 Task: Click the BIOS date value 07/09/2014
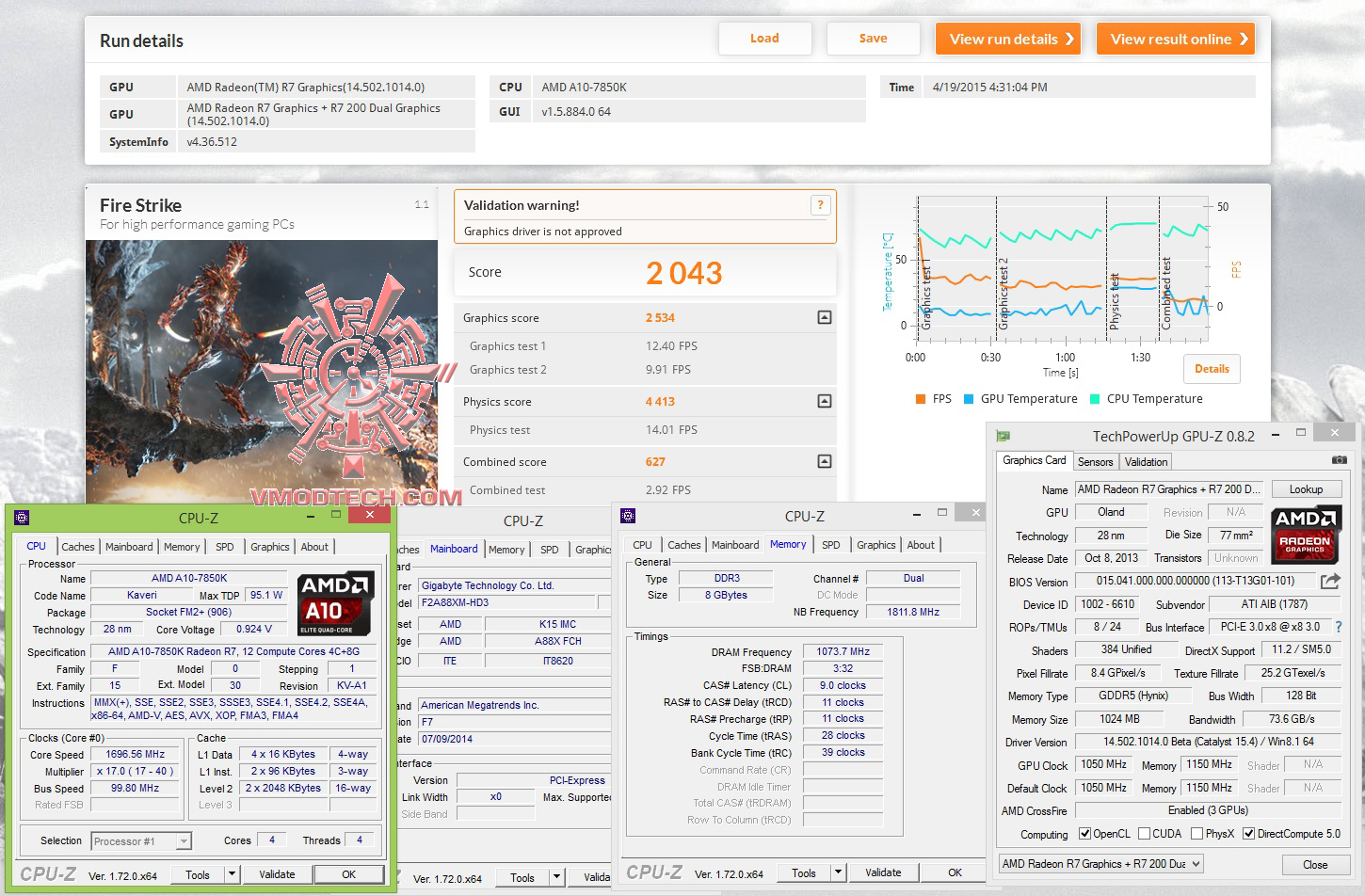(514, 739)
